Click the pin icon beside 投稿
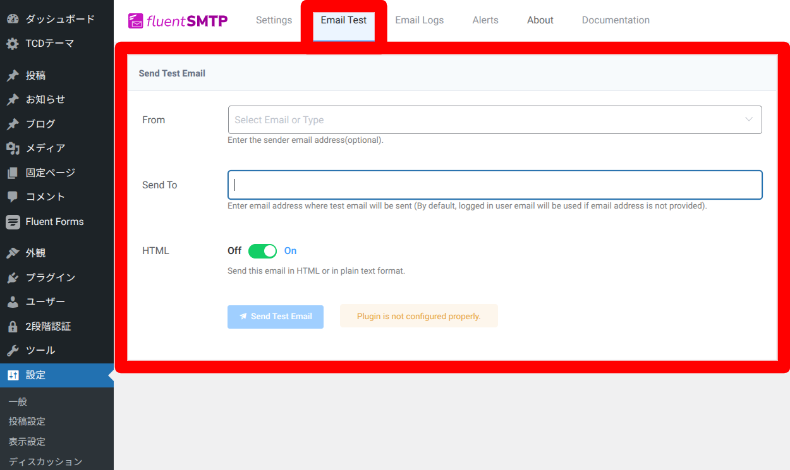790x470 pixels. (x=13, y=76)
